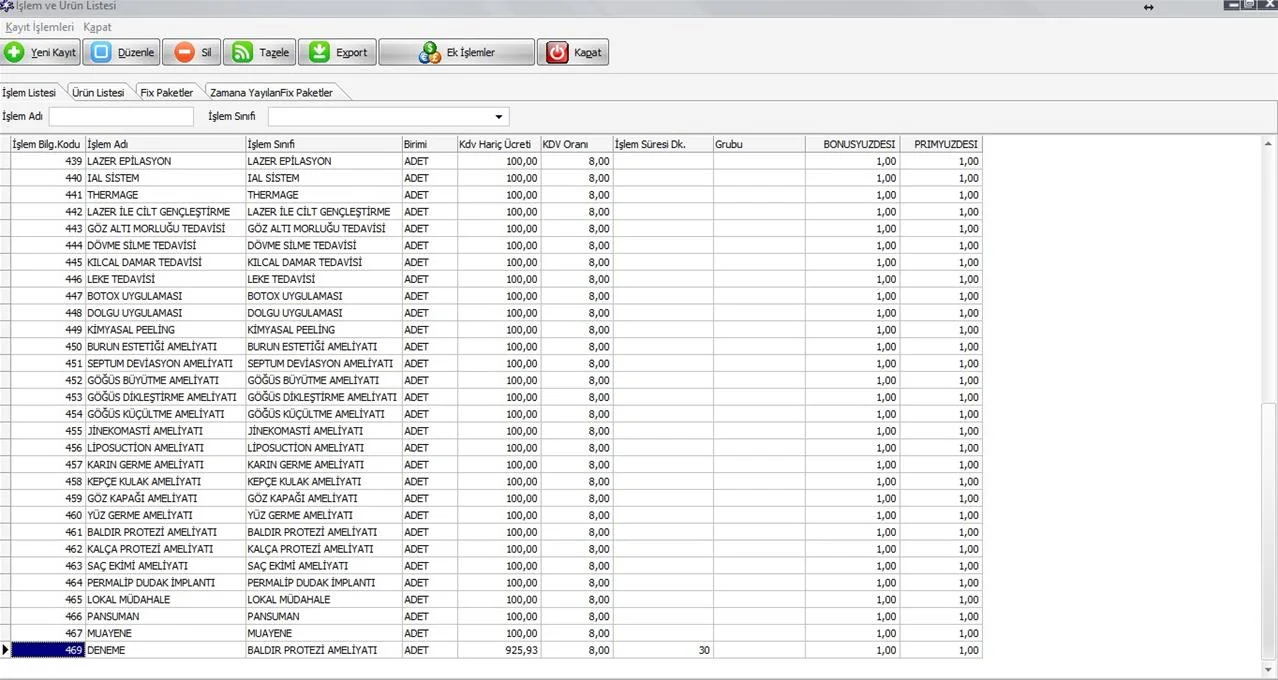
Task: Click the green Export download icon
Action: [319, 52]
